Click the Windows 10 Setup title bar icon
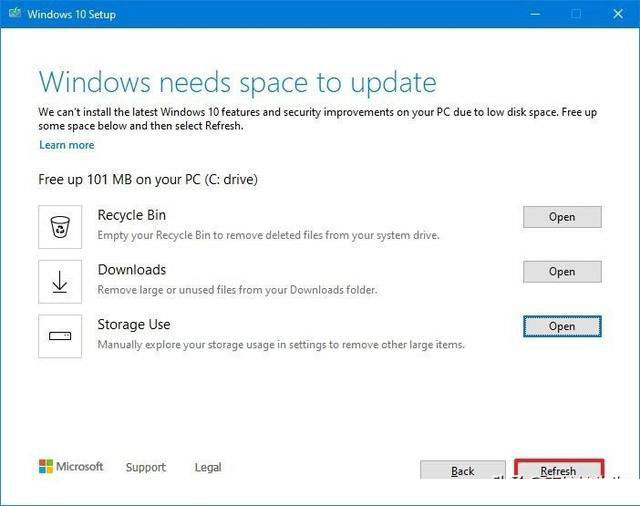Image resolution: width=640 pixels, height=506 pixels. [15, 13]
